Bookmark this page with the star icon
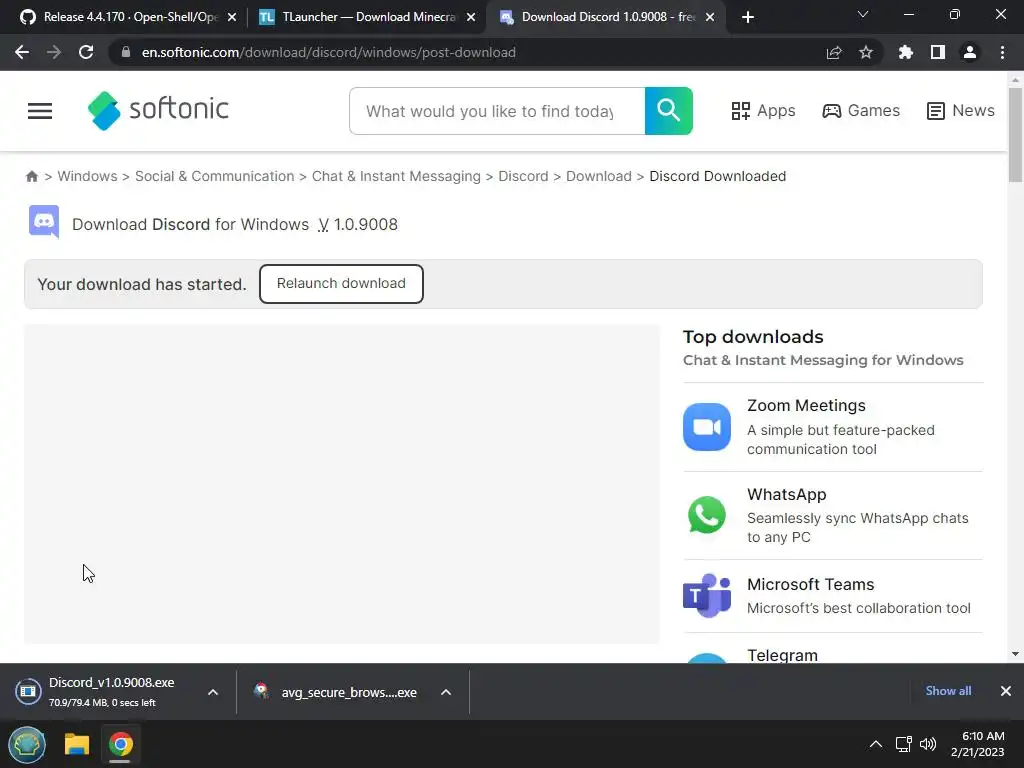 point(866,52)
